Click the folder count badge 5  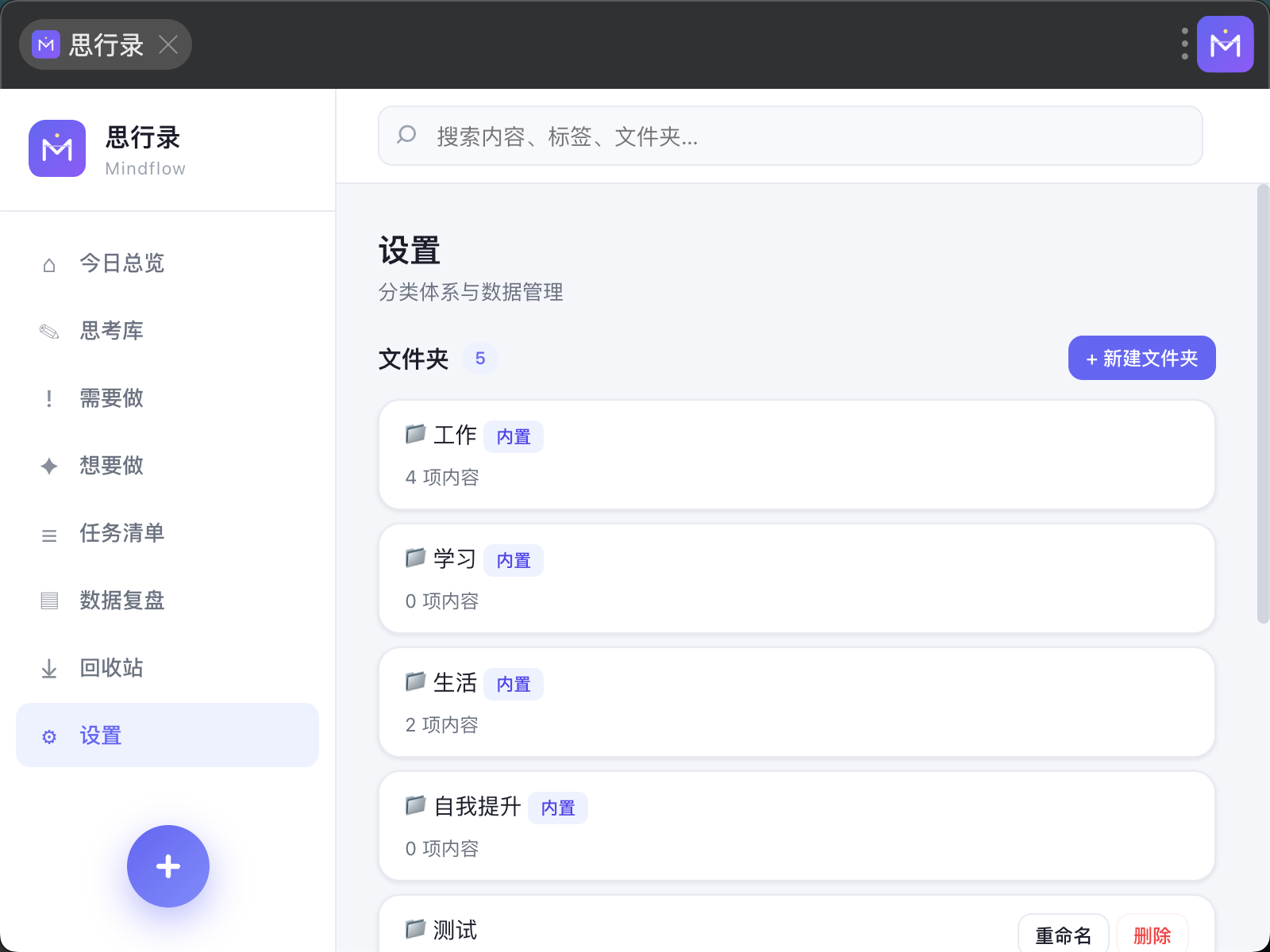click(480, 359)
